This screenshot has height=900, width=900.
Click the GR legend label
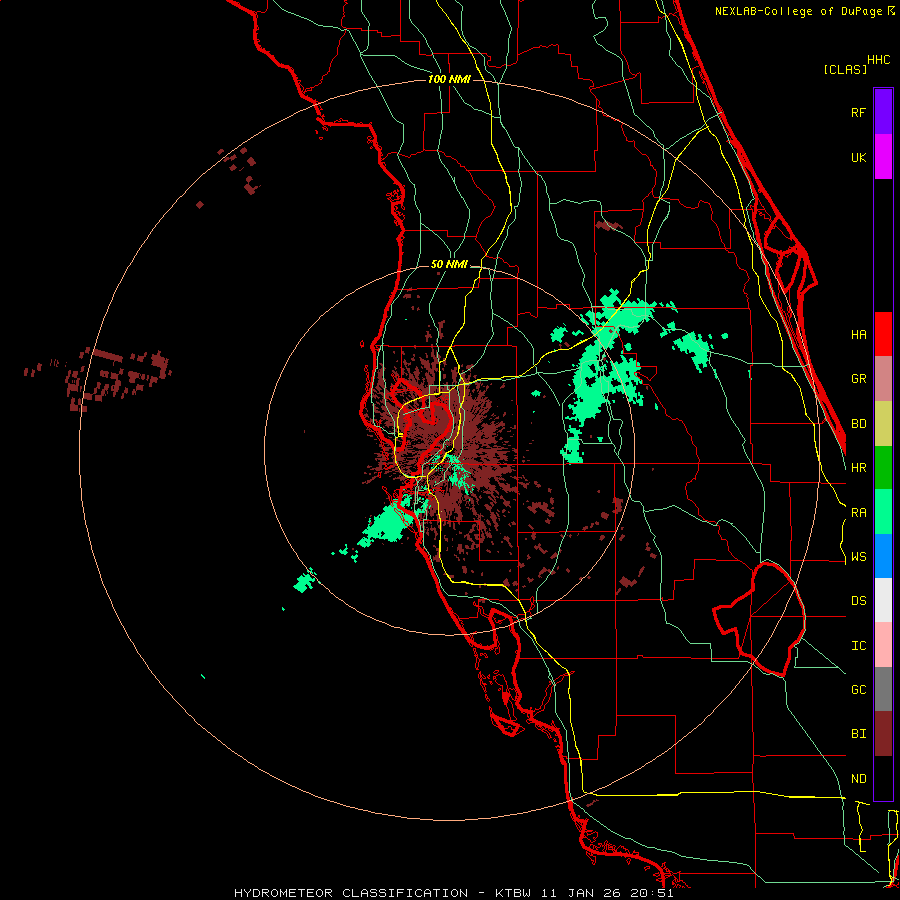[858, 379]
